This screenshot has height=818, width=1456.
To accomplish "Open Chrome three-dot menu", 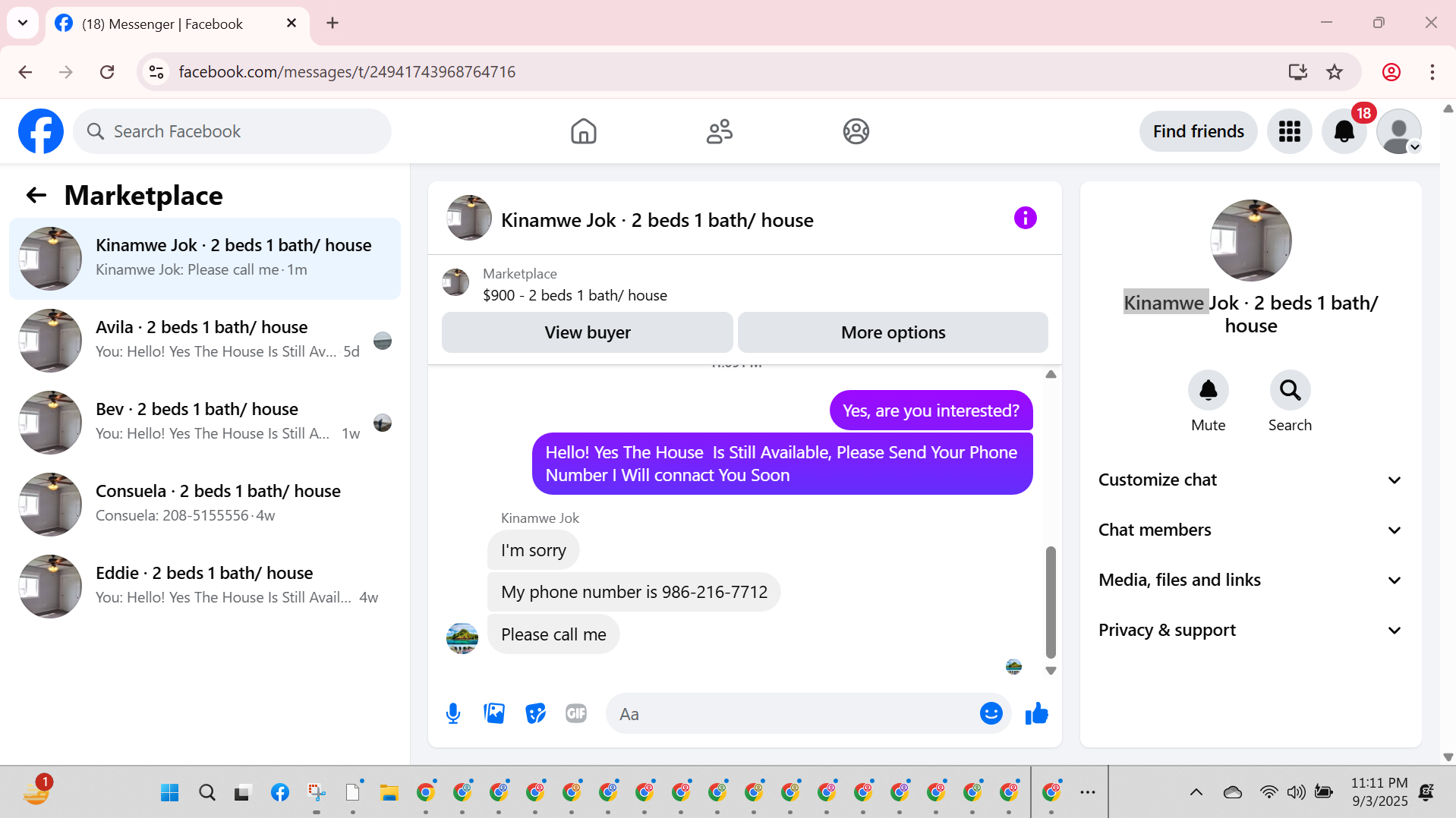I will coord(1432,72).
